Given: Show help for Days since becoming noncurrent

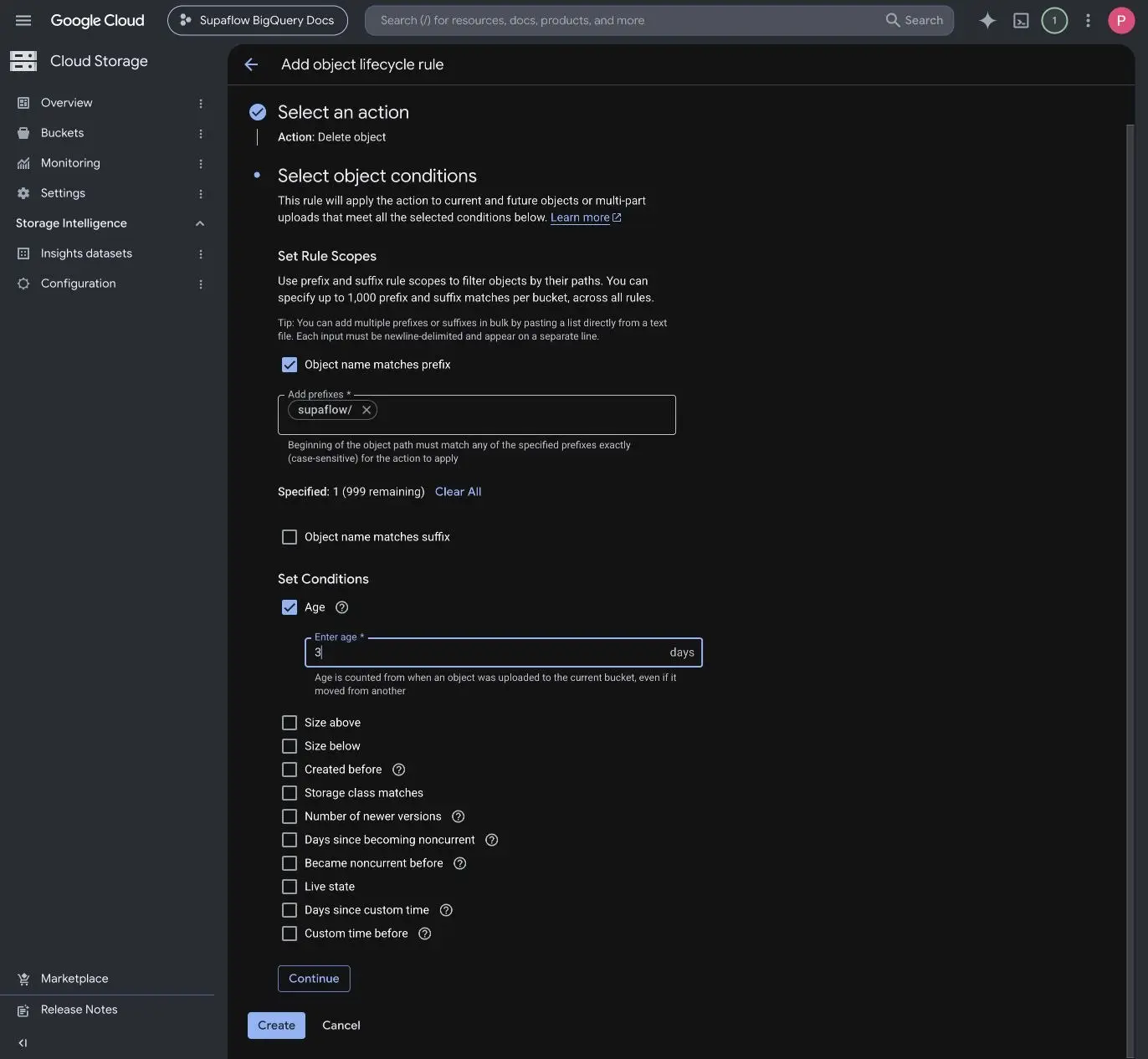Looking at the screenshot, I should coord(492,840).
